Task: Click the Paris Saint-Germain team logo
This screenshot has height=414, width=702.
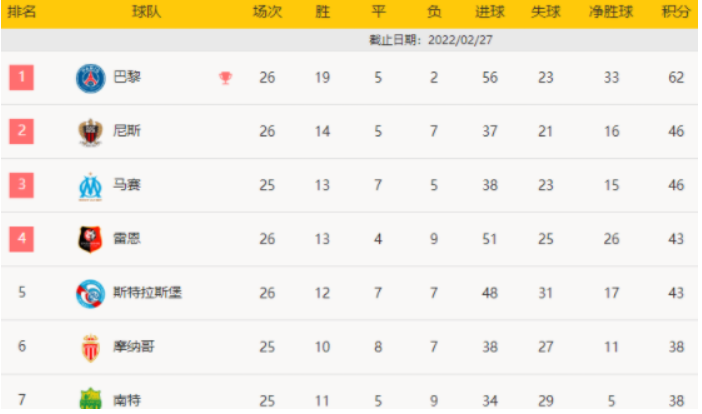Action: tap(90, 78)
